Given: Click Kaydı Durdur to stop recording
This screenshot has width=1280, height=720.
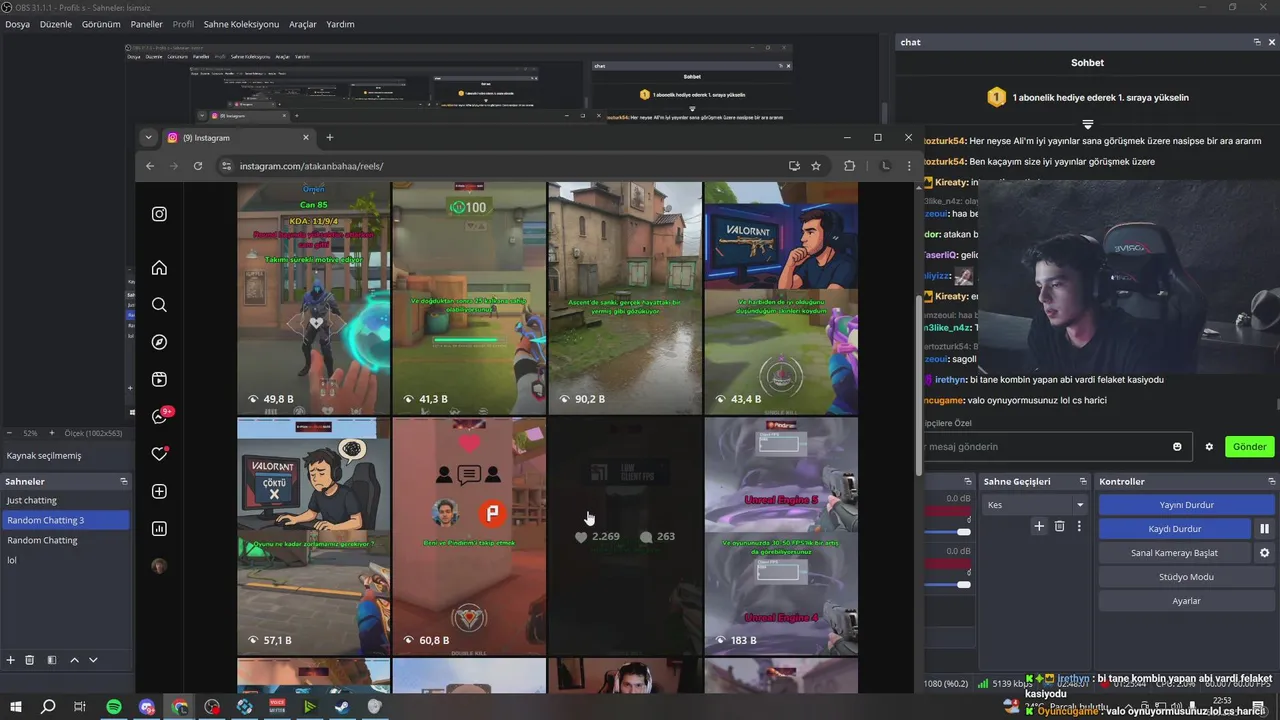Looking at the screenshot, I should [1175, 529].
